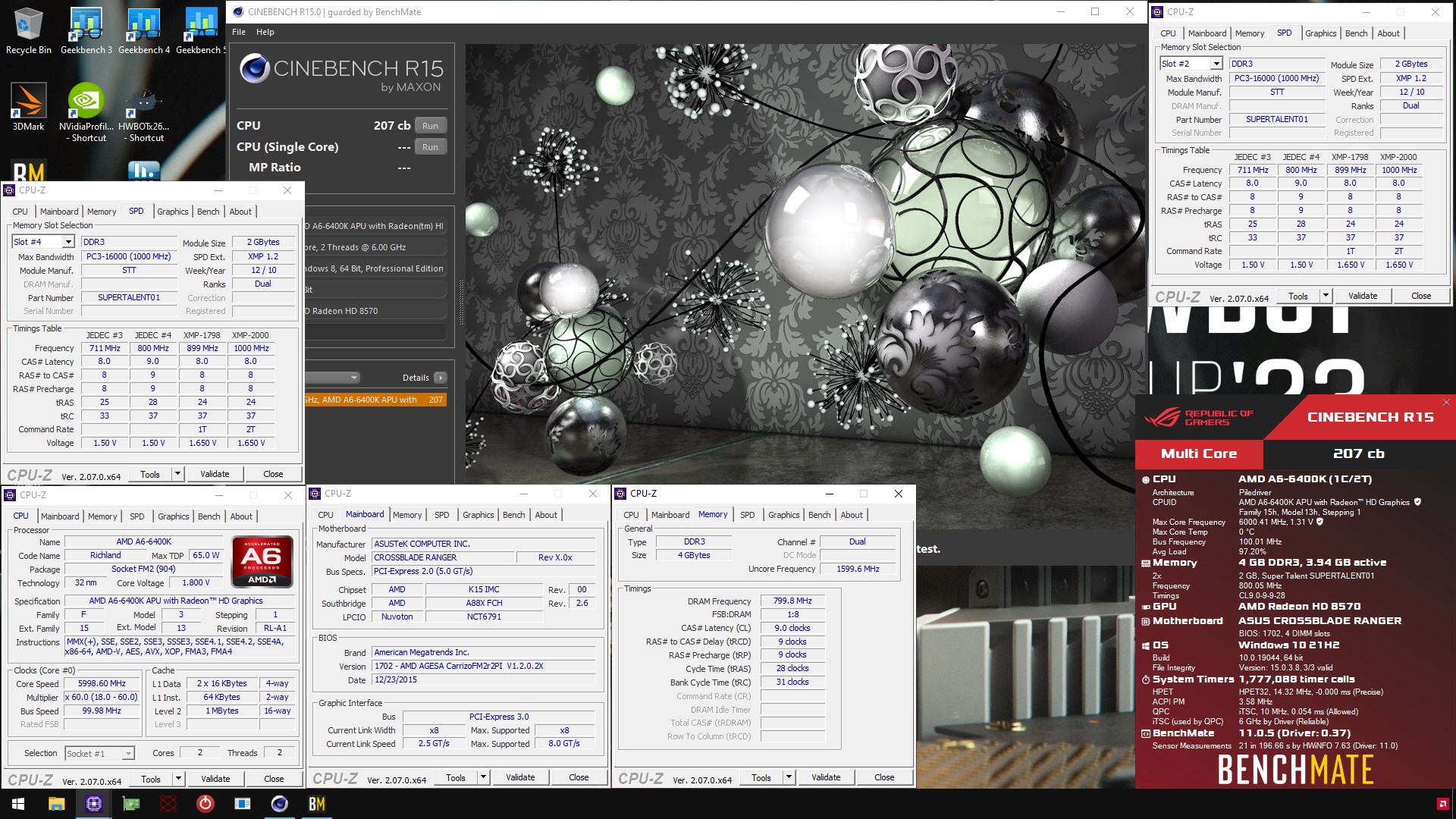Click Part Number SUPERTALENT01 in Slot #2 window
1456x819 pixels.
tap(1277, 119)
